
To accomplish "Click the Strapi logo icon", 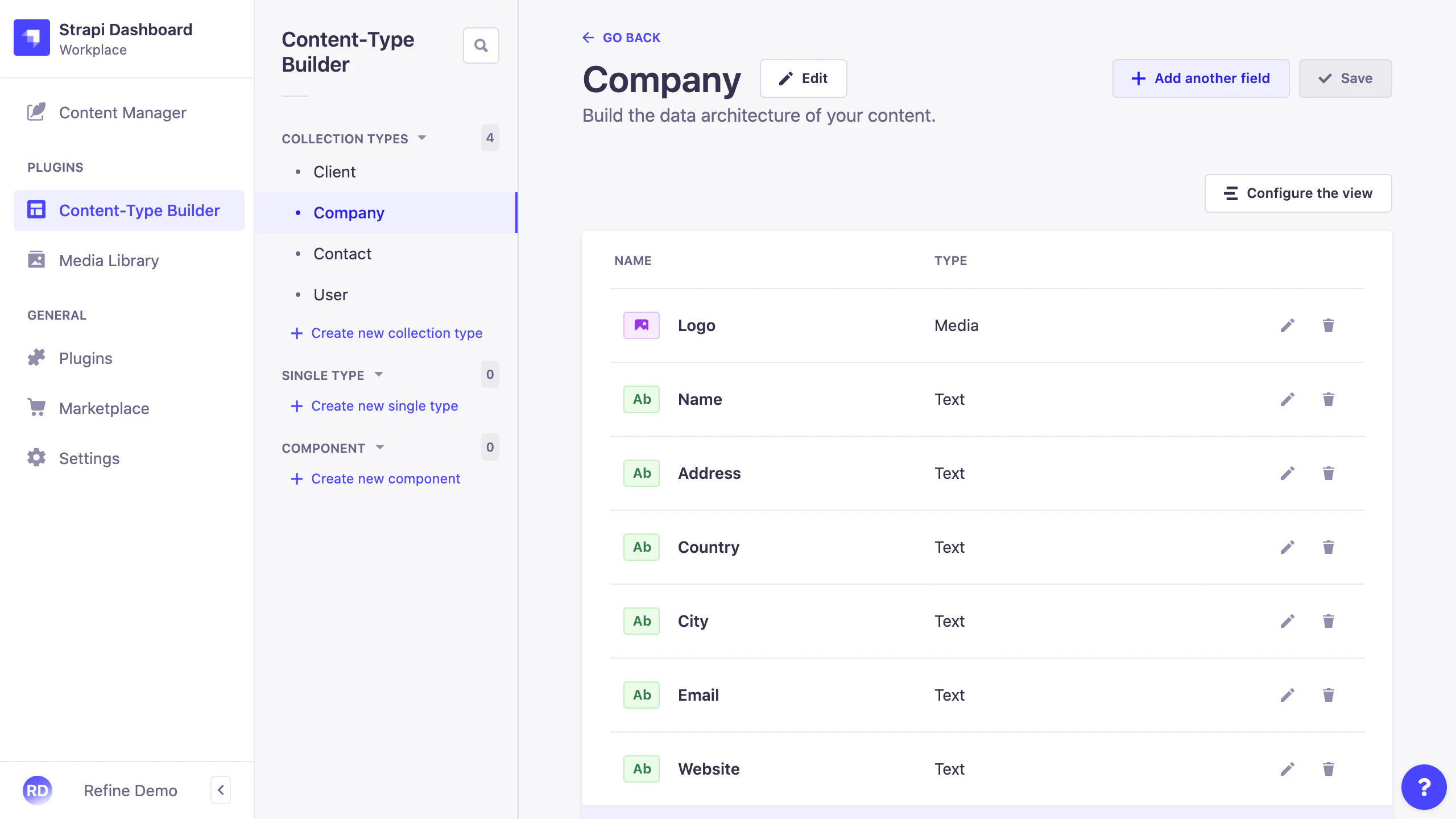I will tap(32, 38).
